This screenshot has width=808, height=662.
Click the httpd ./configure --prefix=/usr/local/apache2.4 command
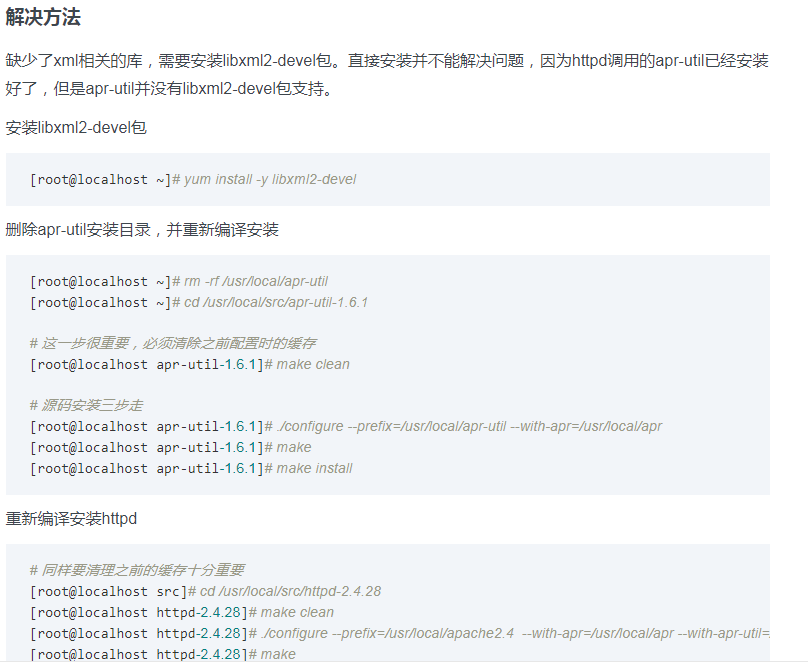[400, 633]
